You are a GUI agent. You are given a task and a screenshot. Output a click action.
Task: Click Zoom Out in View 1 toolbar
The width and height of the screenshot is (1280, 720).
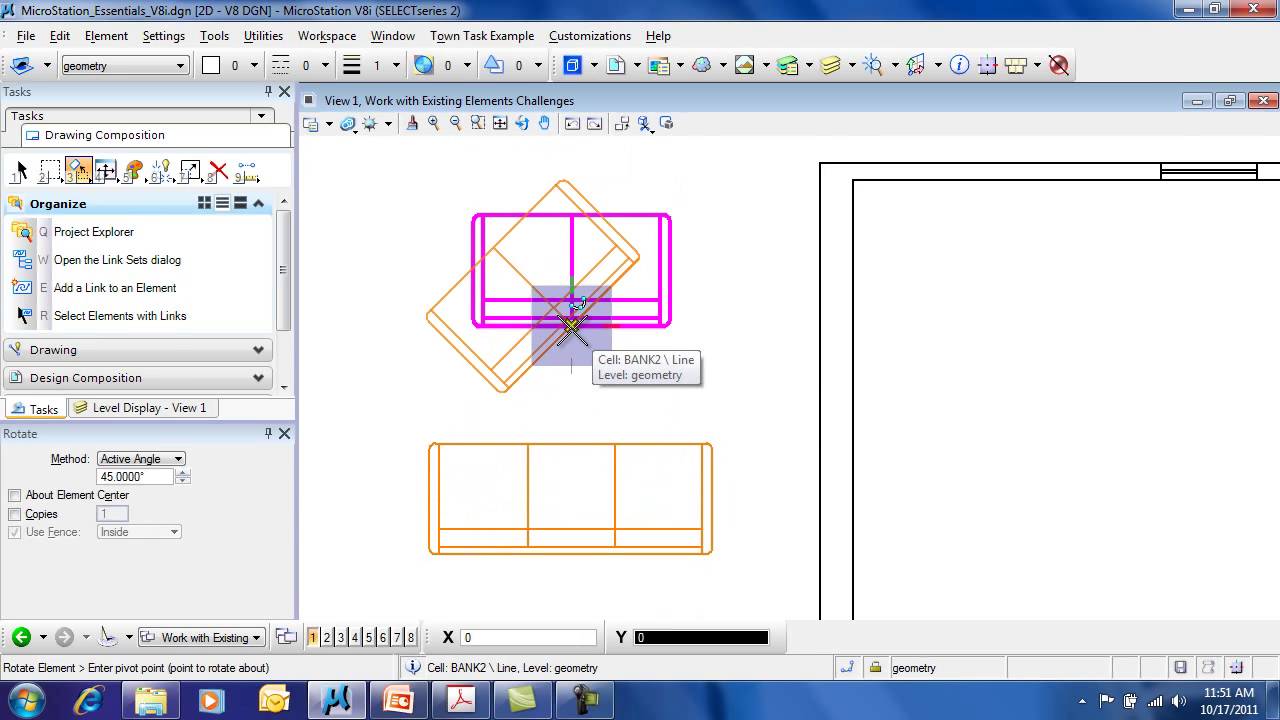tap(456, 123)
